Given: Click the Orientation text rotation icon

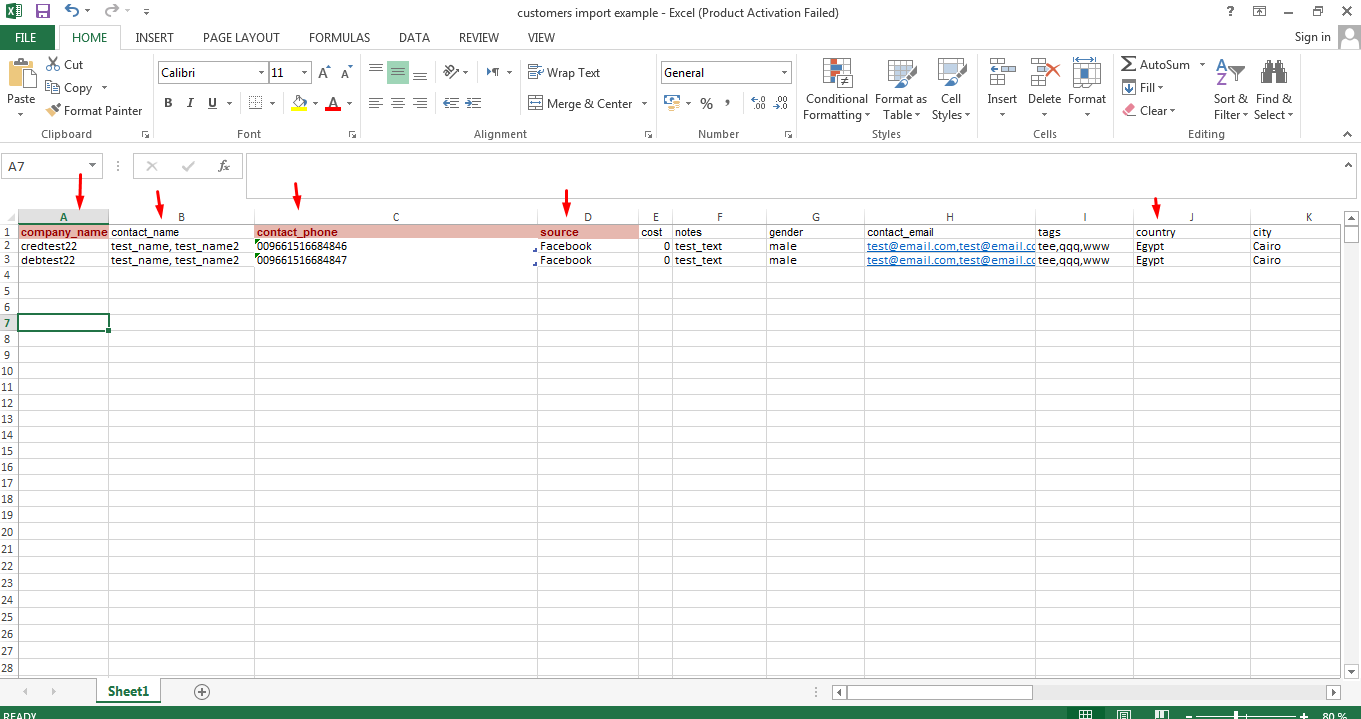Looking at the screenshot, I should tap(451, 72).
